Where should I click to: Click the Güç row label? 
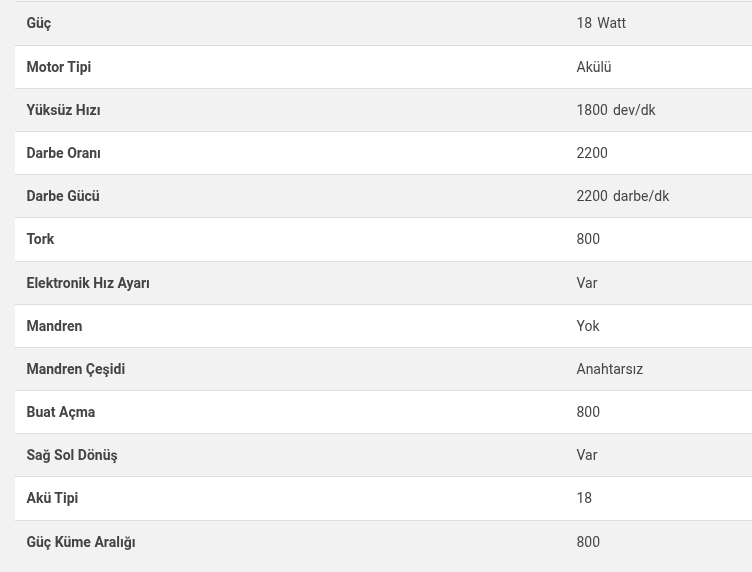tap(38, 23)
